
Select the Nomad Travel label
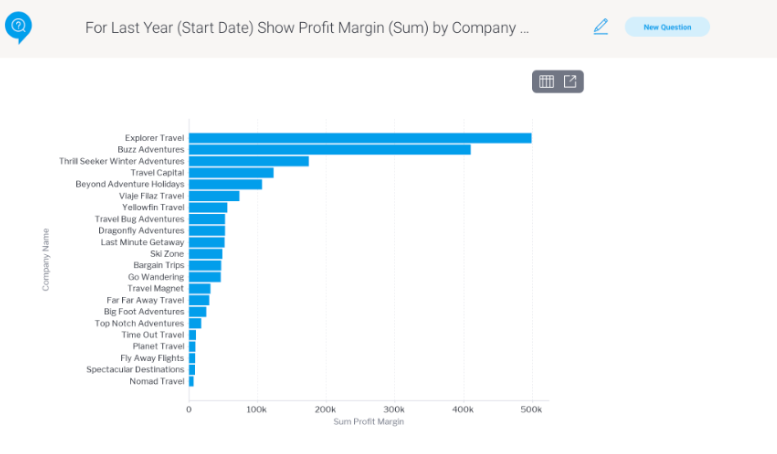click(157, 381)
